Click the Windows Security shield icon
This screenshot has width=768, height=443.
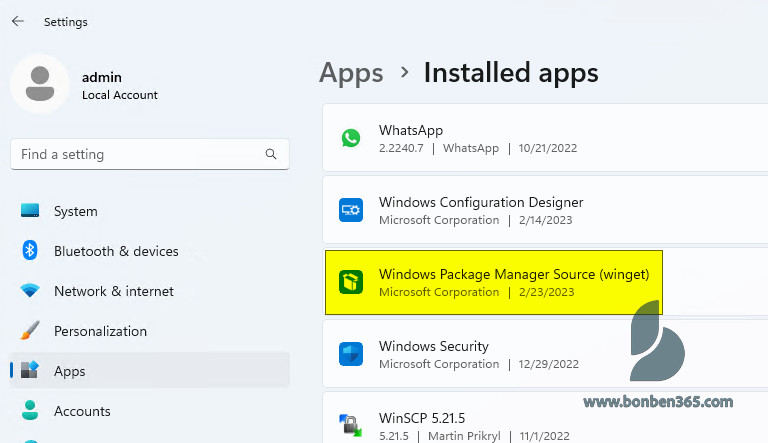coord(351,354)
